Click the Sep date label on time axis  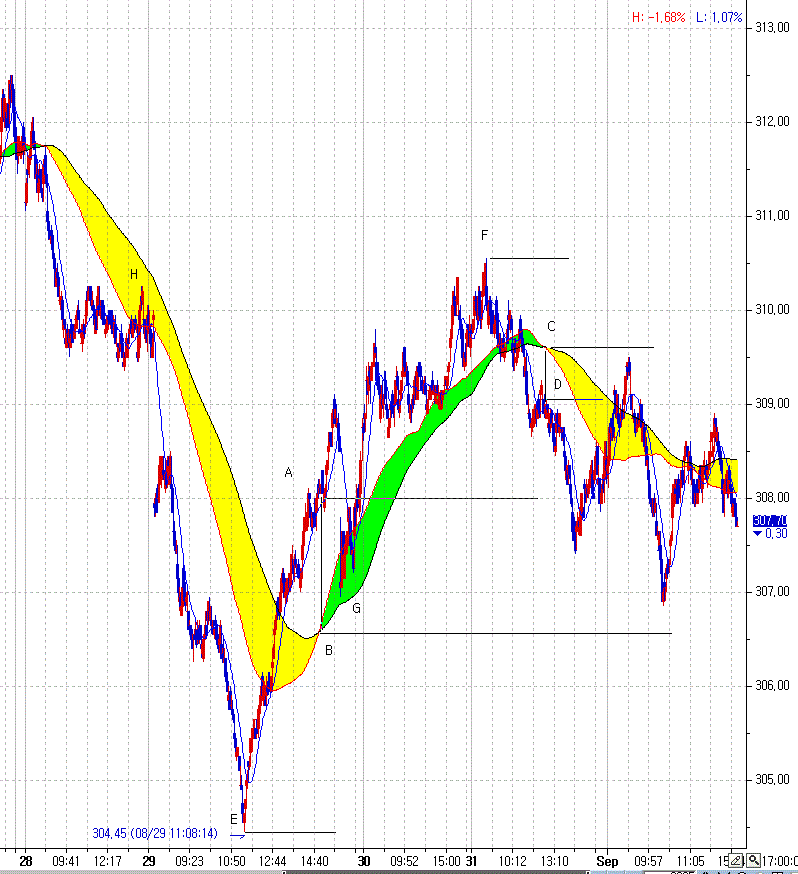(607, 860)
